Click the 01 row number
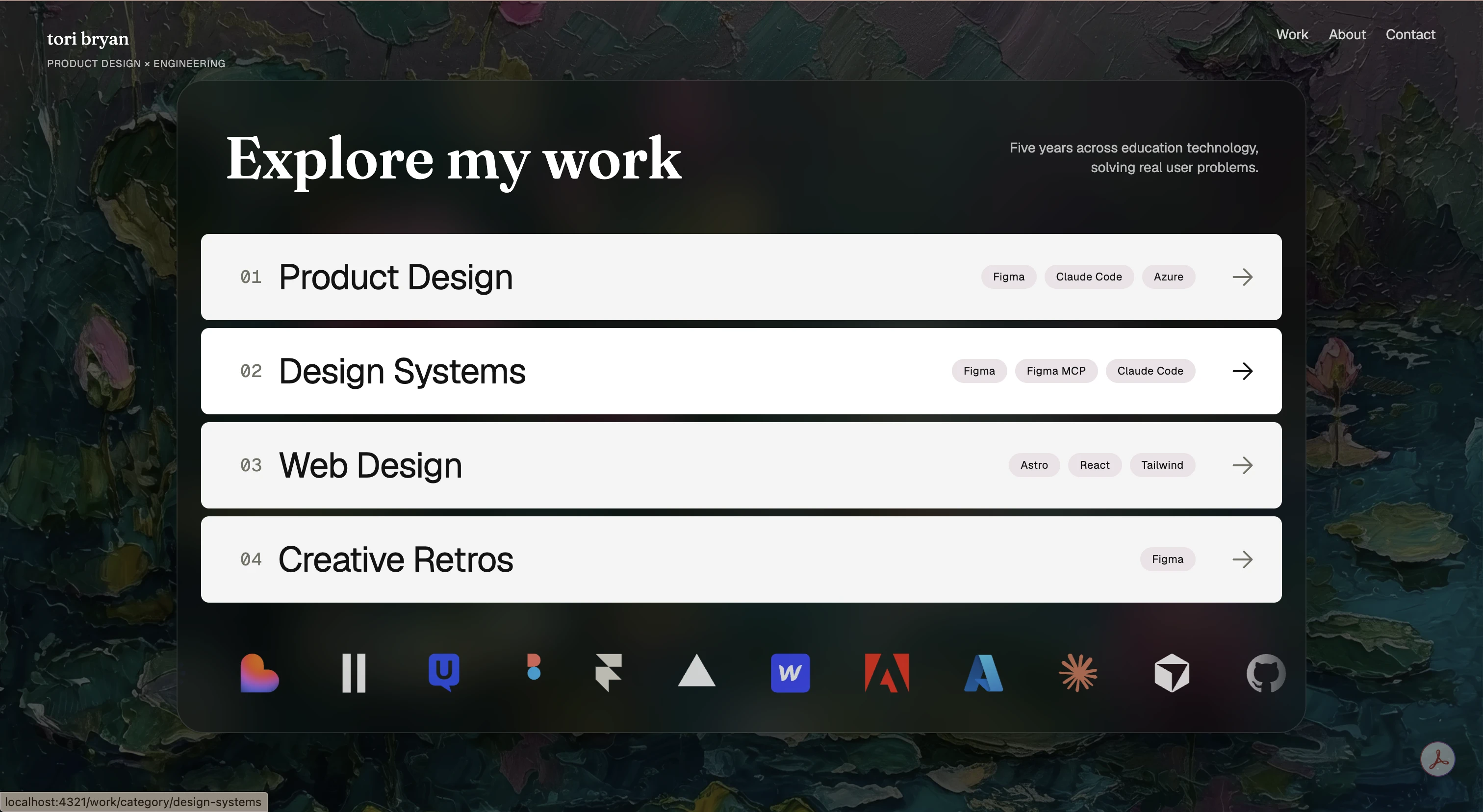The image size is (1483, 812). pos(251,278)
